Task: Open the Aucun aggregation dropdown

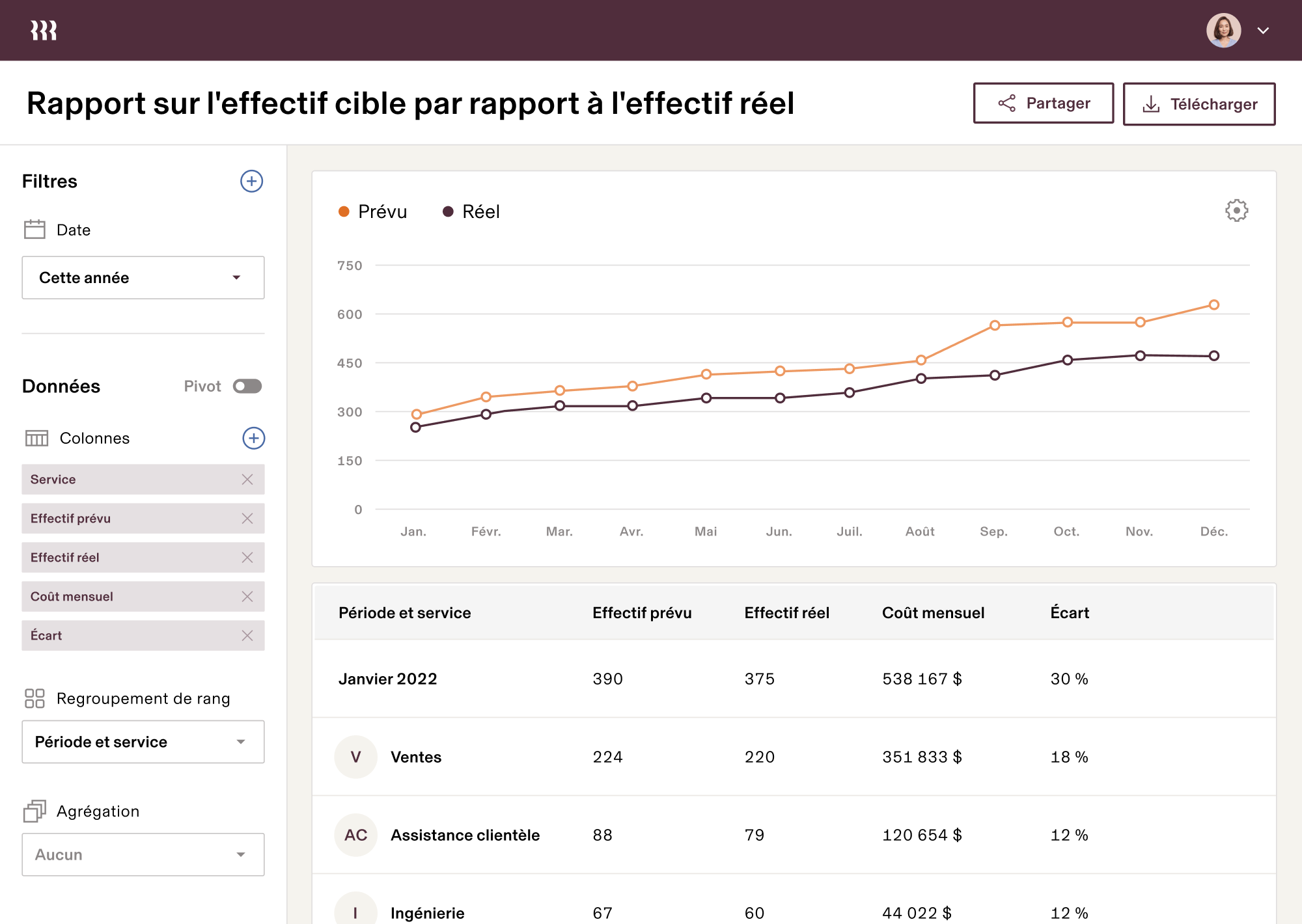Action: 143,854
